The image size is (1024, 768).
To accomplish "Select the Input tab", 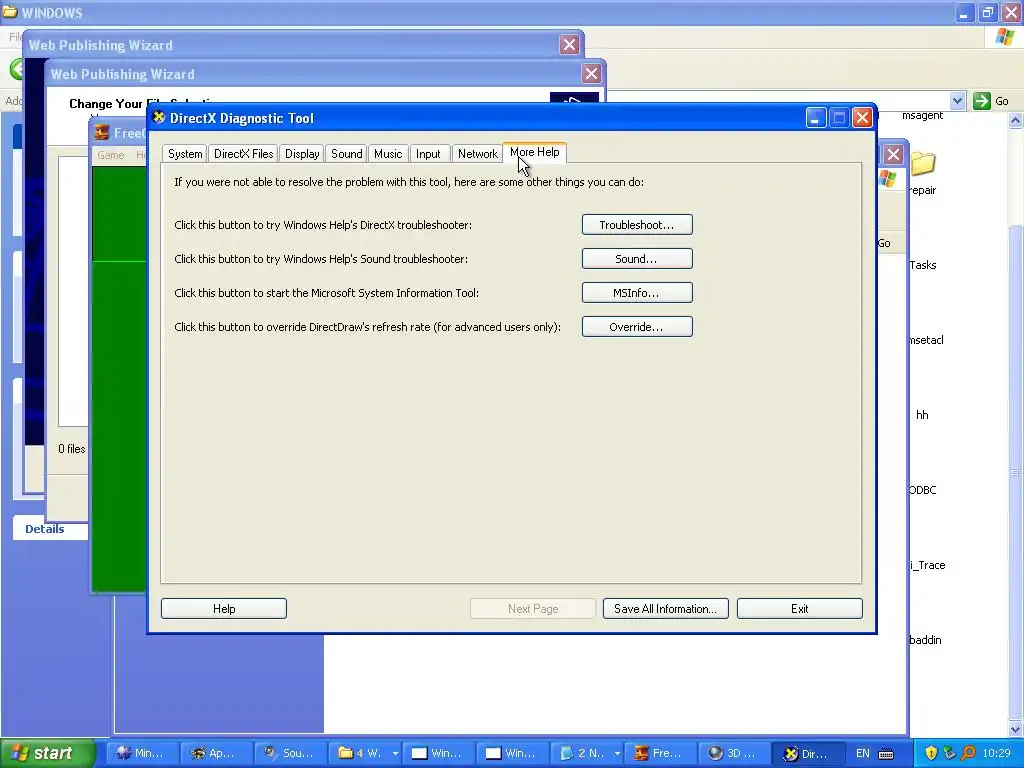I will [428, 153].
